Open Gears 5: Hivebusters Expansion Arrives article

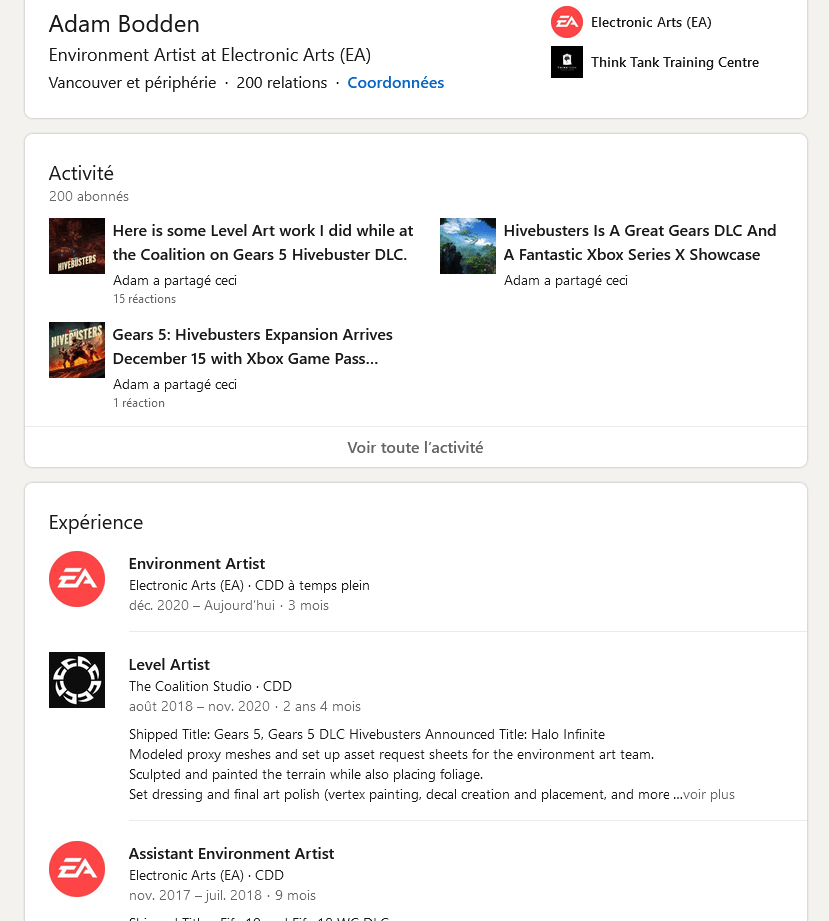(253, 347)
